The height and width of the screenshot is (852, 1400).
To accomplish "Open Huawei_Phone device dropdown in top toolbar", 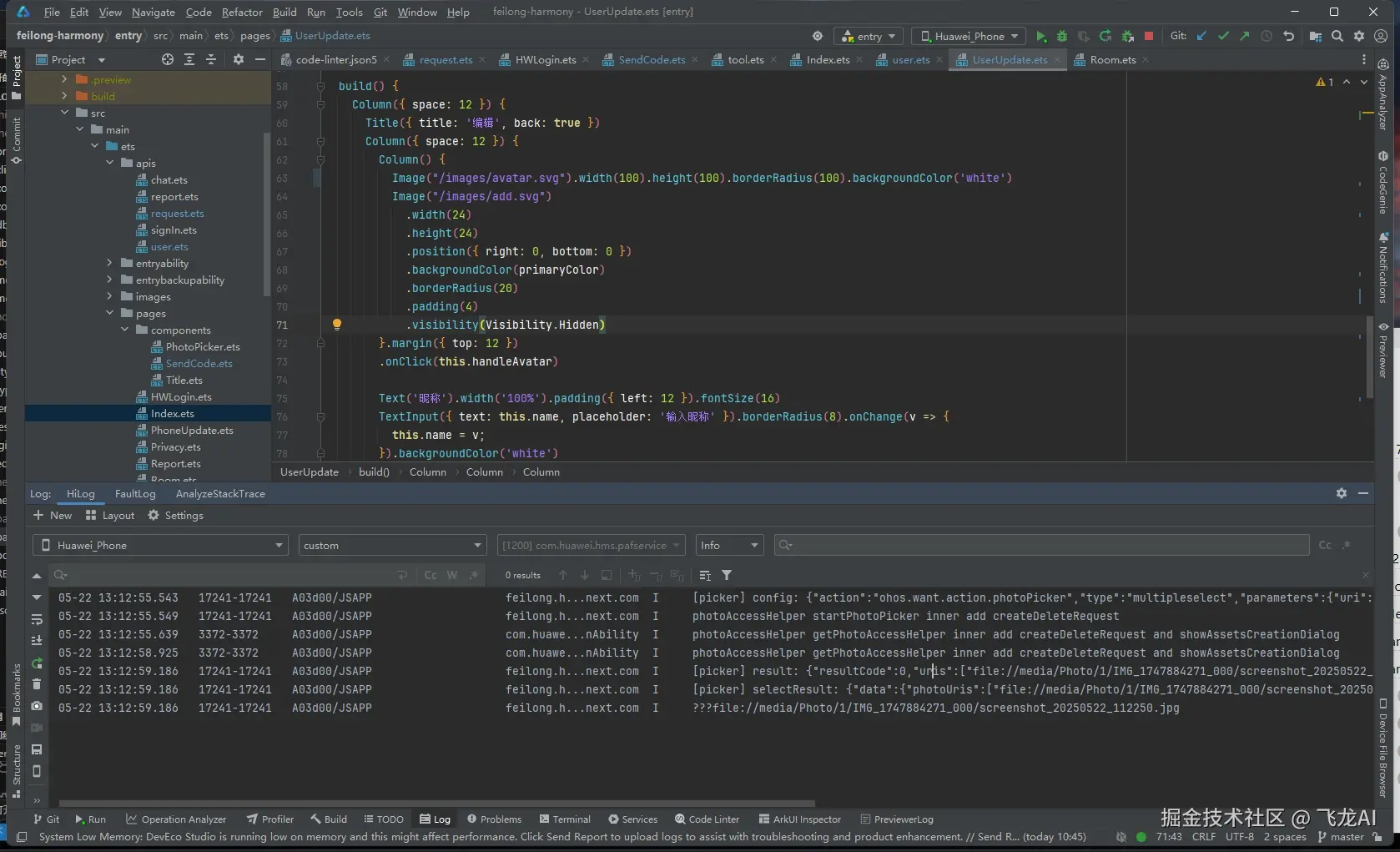I will (x=969, y=36).
